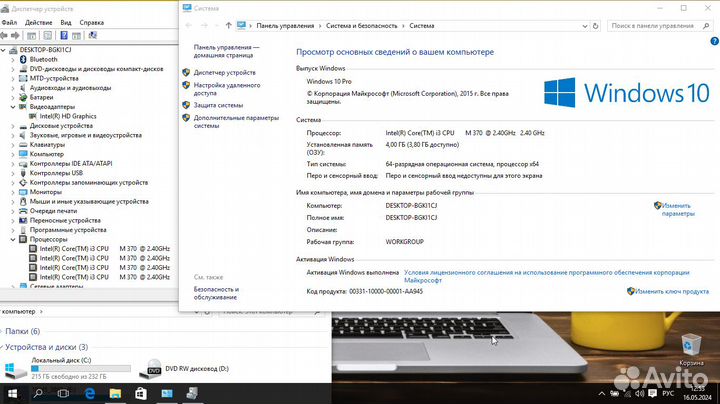Click the Forward arrow in Device Manager toolbar

pos(15,35)
